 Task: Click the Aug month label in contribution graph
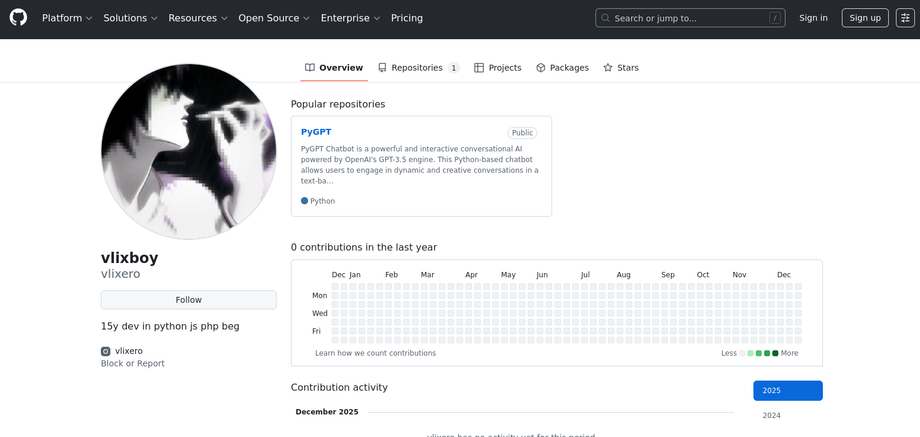(x=624, y=275)
